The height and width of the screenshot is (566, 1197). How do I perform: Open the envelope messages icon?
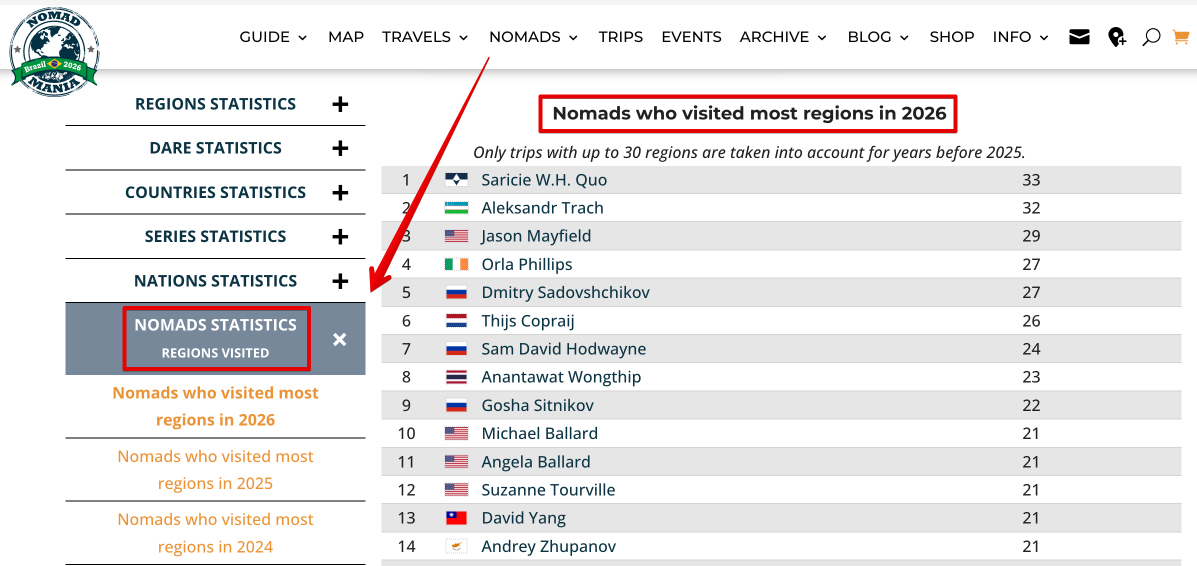(x=1079, y=37)
